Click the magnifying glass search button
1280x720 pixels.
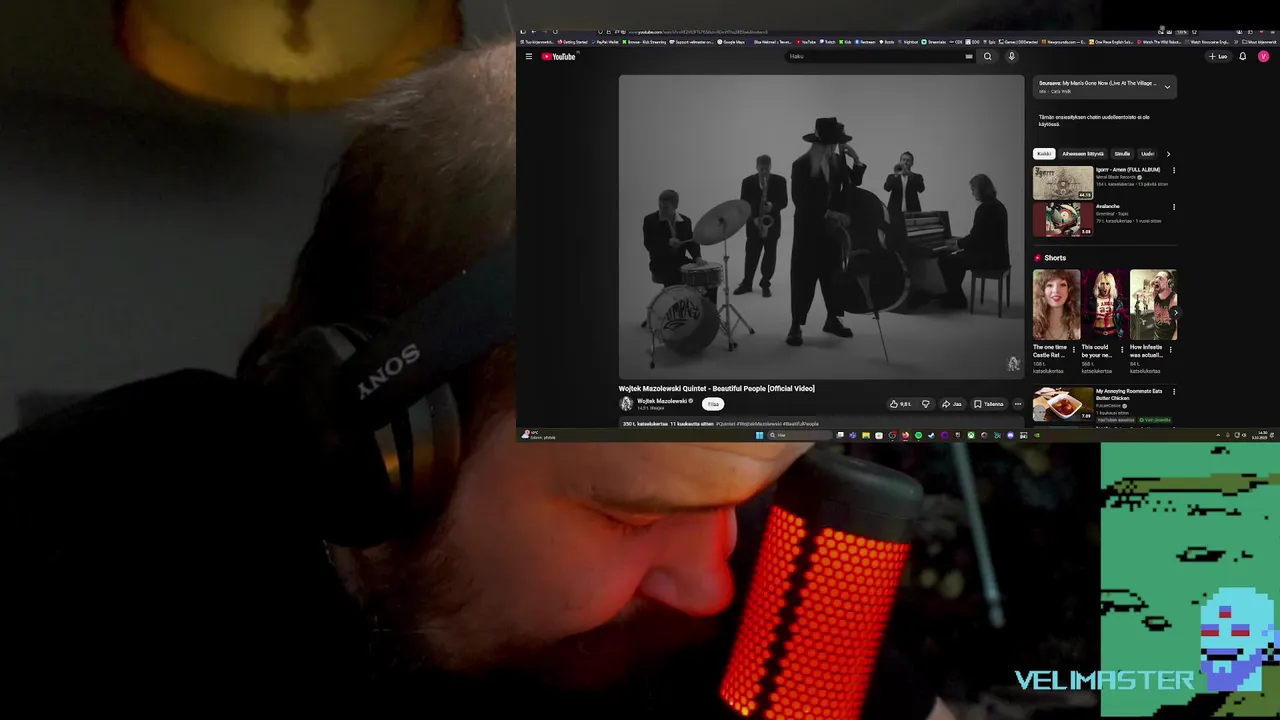988,56
